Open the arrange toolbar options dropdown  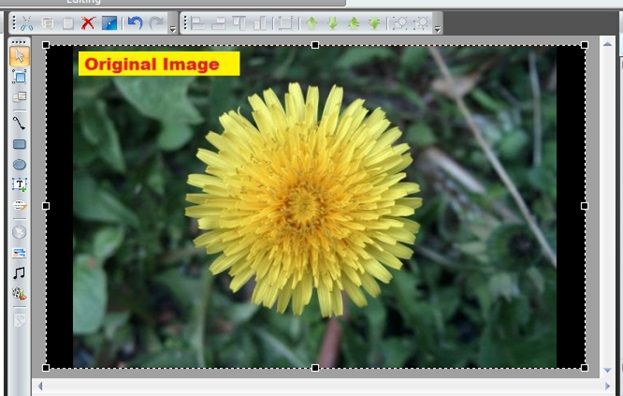click(437, 29)
